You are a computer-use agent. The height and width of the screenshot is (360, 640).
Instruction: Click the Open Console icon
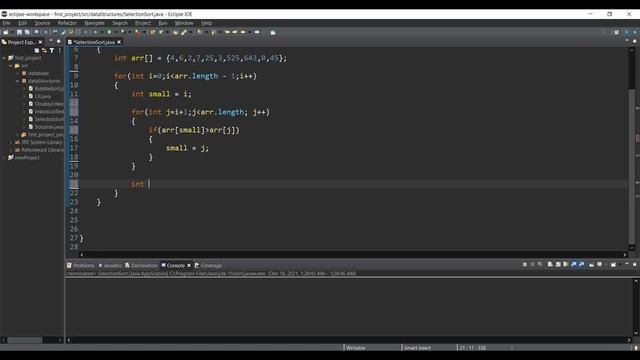point(613,264)
